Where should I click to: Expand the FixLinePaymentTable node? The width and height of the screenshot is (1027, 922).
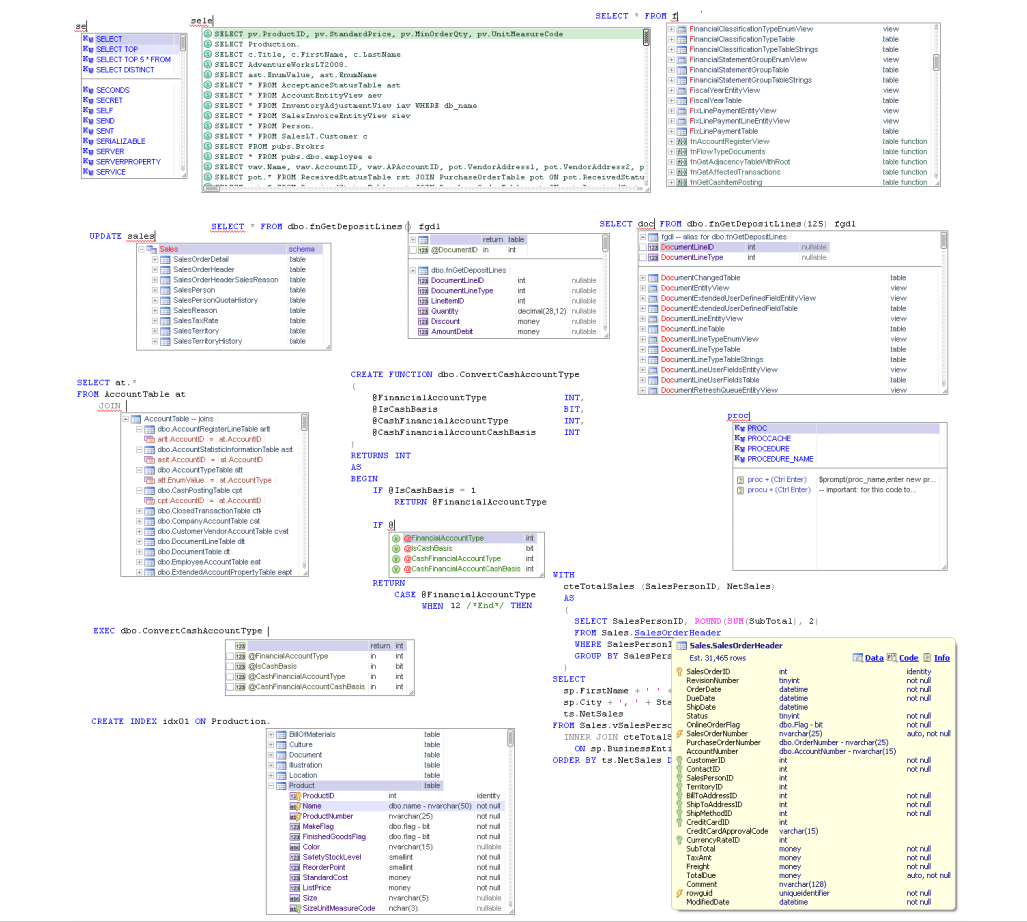point(671,132)
